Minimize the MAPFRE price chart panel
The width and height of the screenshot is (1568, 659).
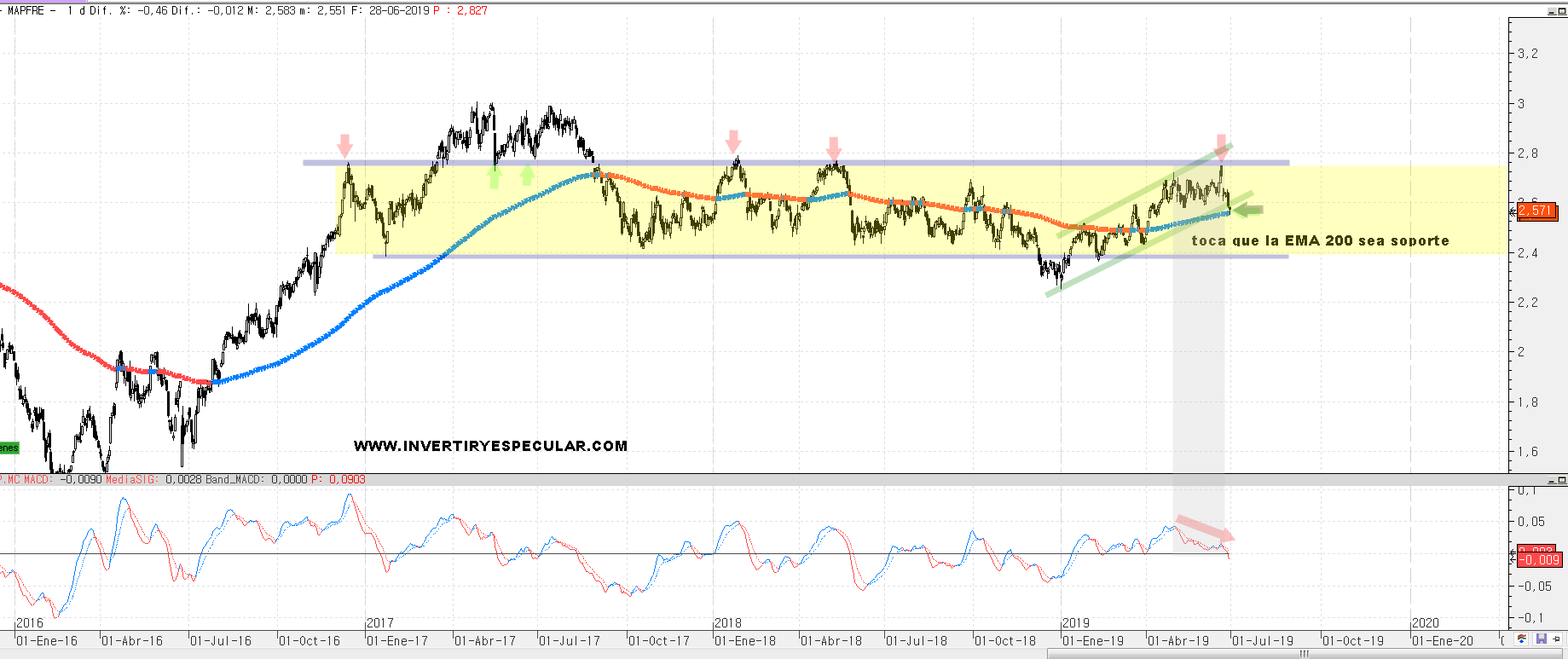point(1552,11)
